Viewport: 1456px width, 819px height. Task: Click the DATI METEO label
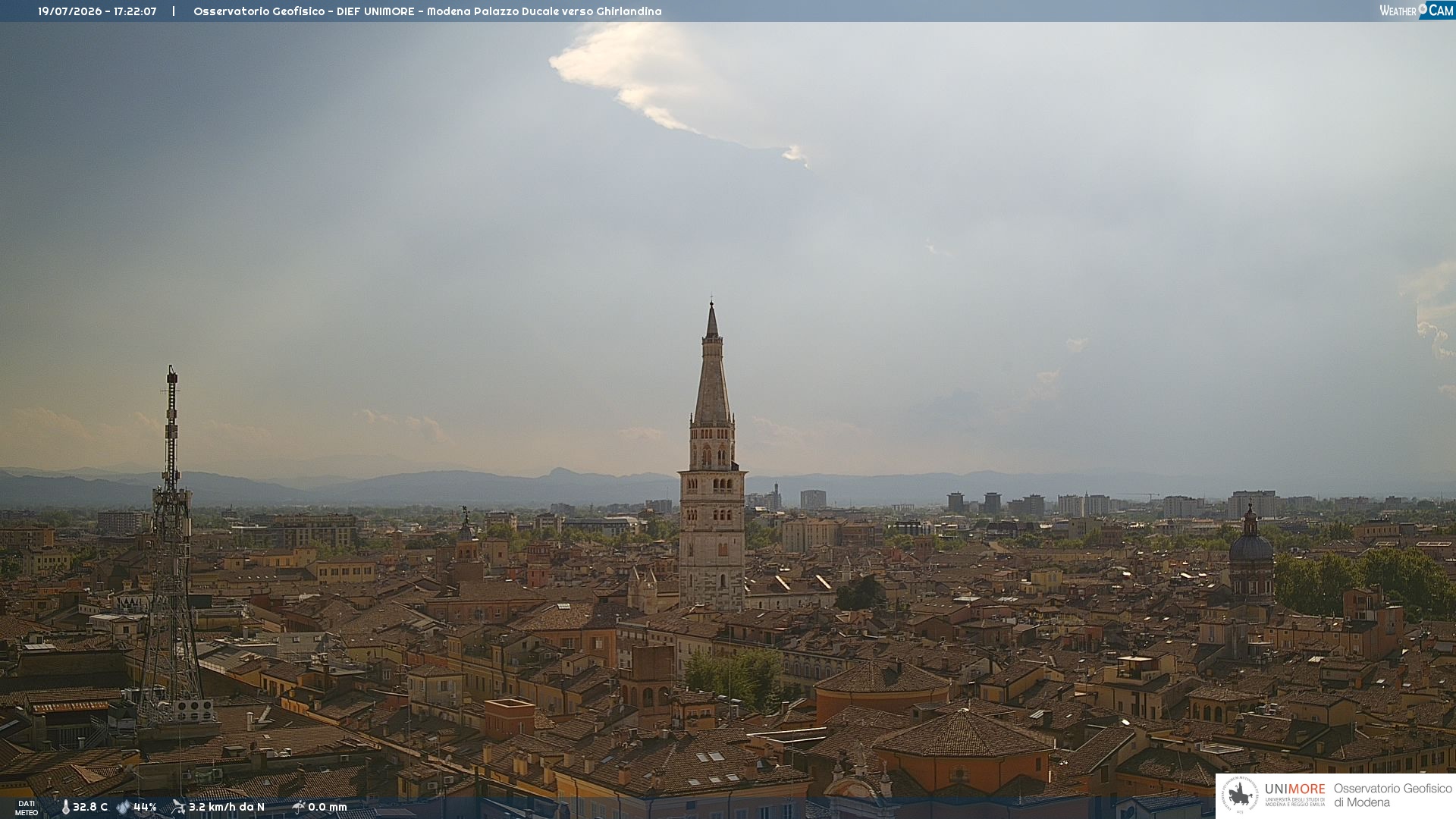coord(27,808)
